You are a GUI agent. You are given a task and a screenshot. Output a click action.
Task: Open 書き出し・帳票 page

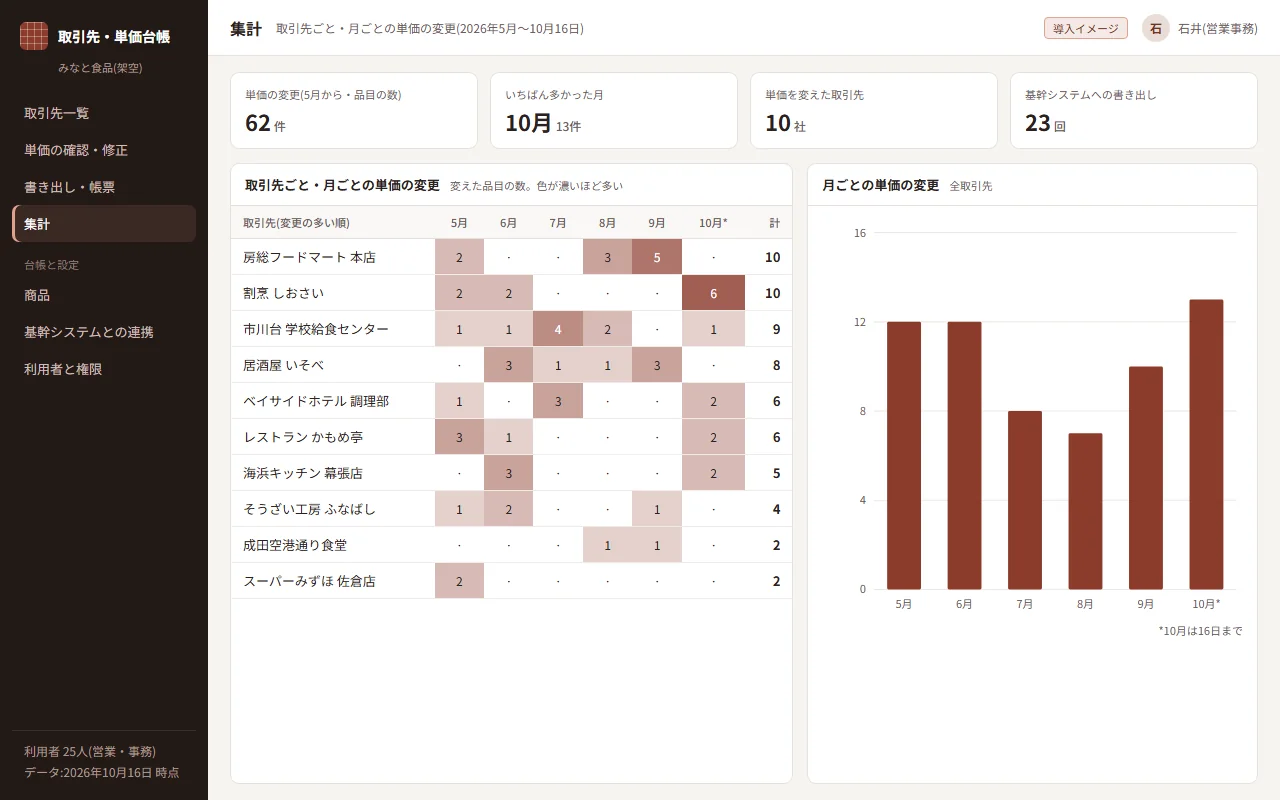104,187
